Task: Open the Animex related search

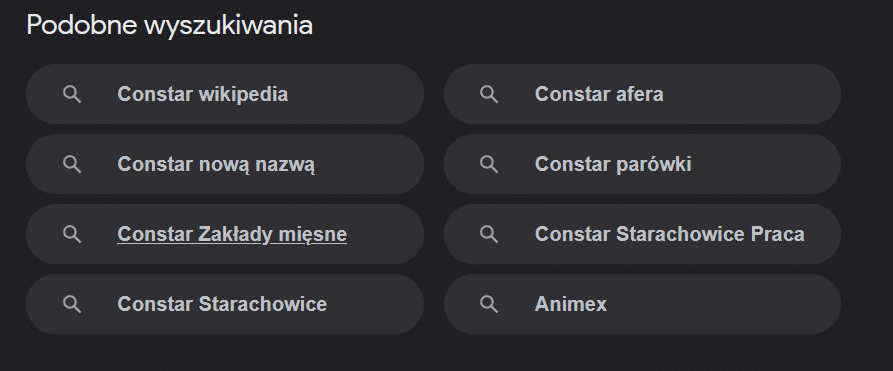Action: point(571,304)
